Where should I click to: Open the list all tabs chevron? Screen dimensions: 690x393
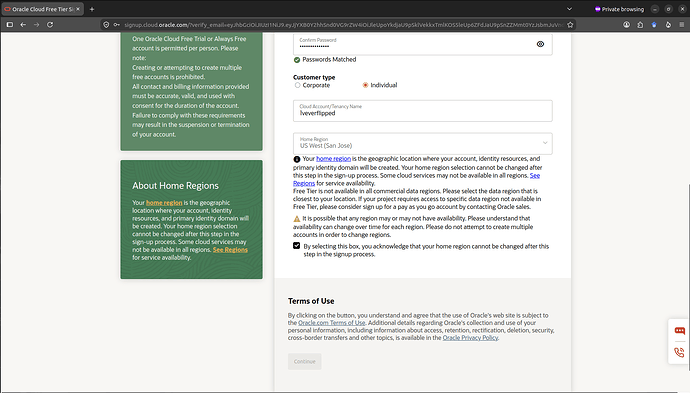tap(569, 9)
